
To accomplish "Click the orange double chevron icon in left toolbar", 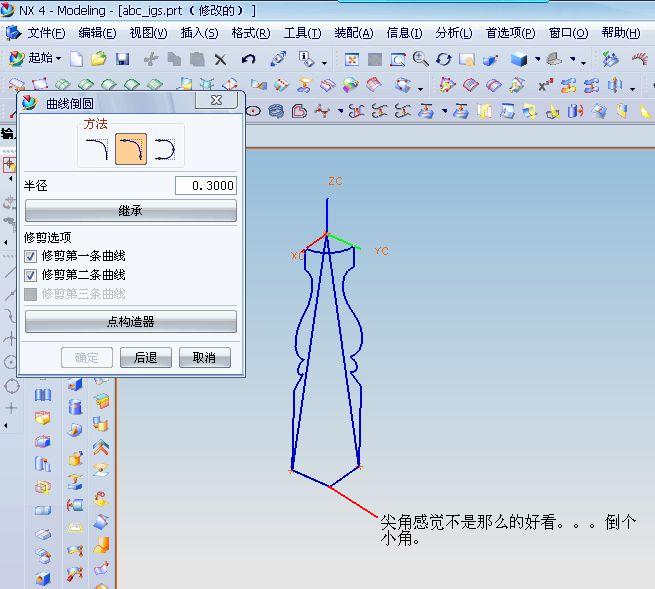I will 101,447.
